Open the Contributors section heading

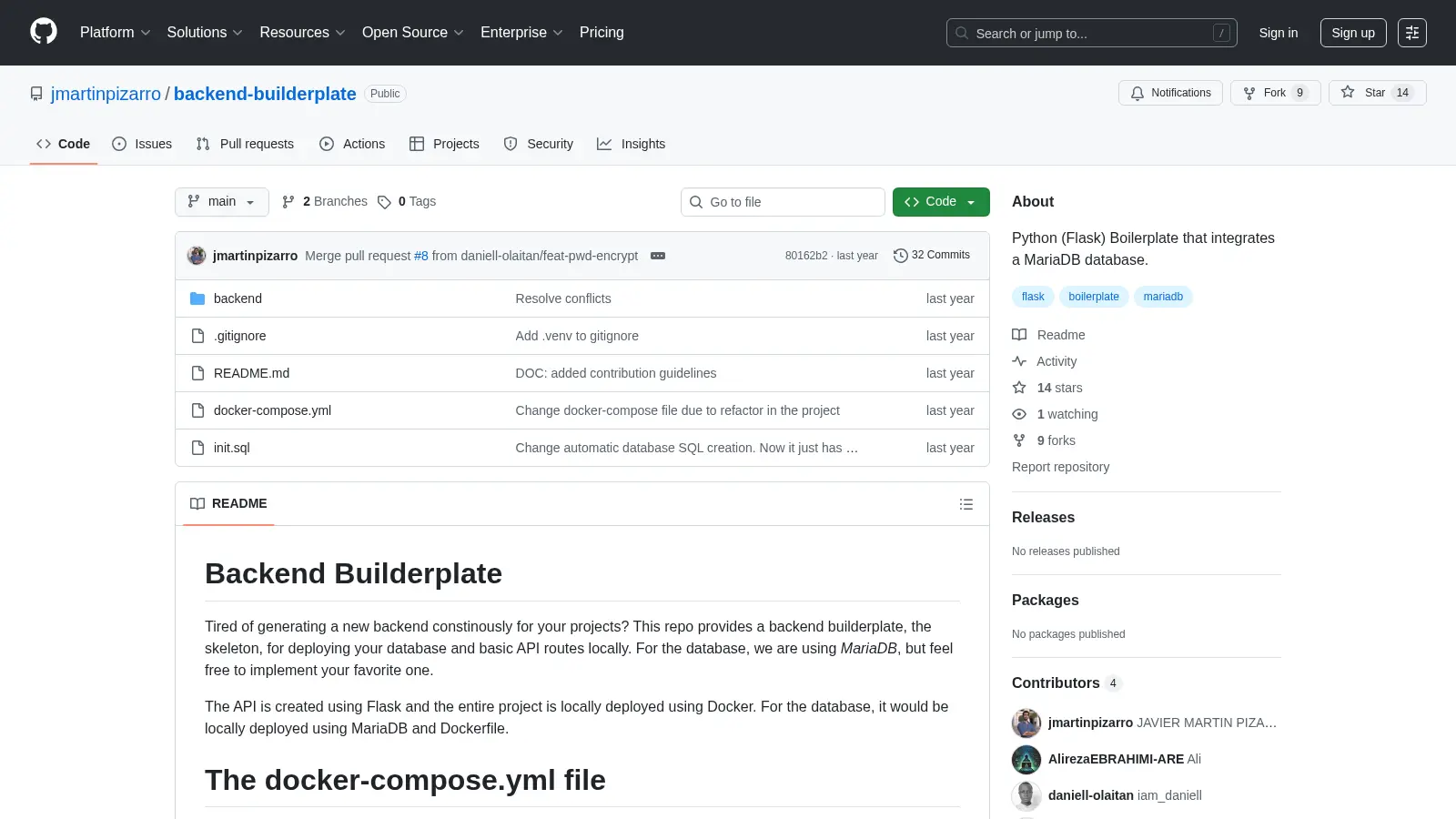[x=1056, y=682]
